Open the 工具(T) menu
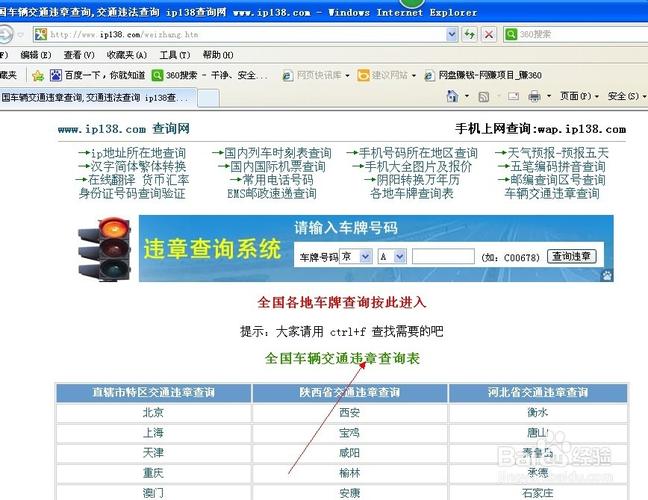This screenshot has height=500, width=648. [175, 55]
